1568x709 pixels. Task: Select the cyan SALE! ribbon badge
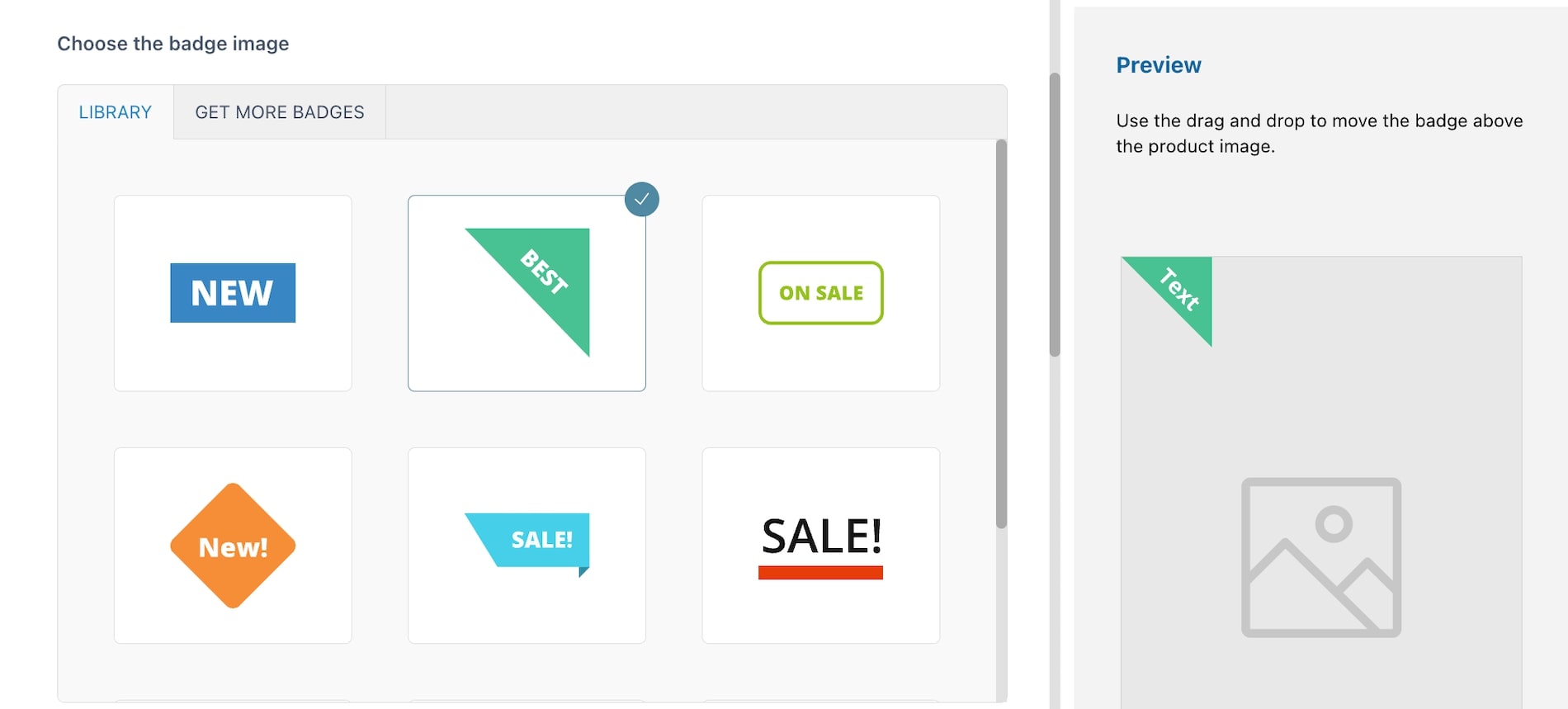[527, 545]
